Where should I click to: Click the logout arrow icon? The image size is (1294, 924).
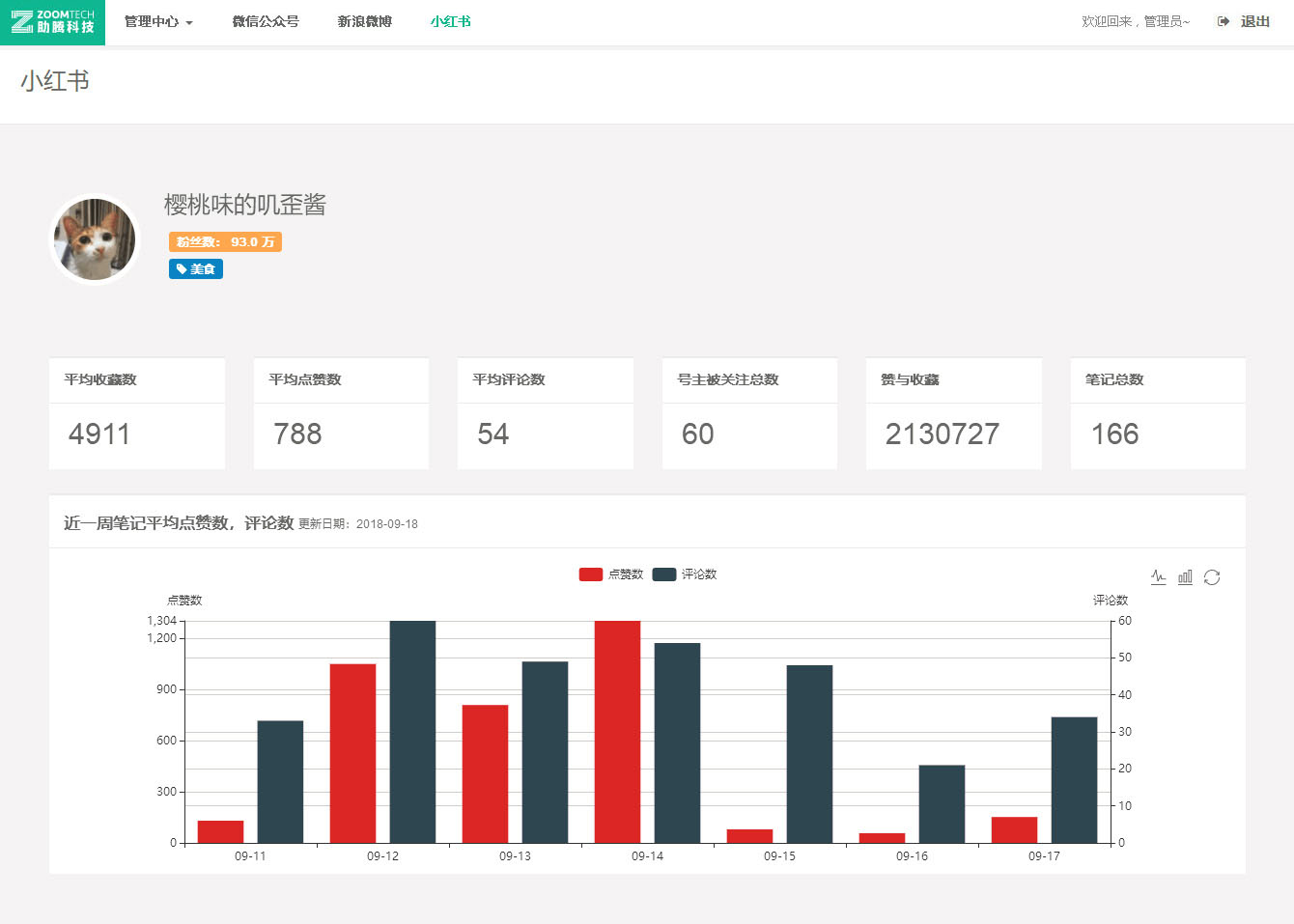tap(1224, 21)
